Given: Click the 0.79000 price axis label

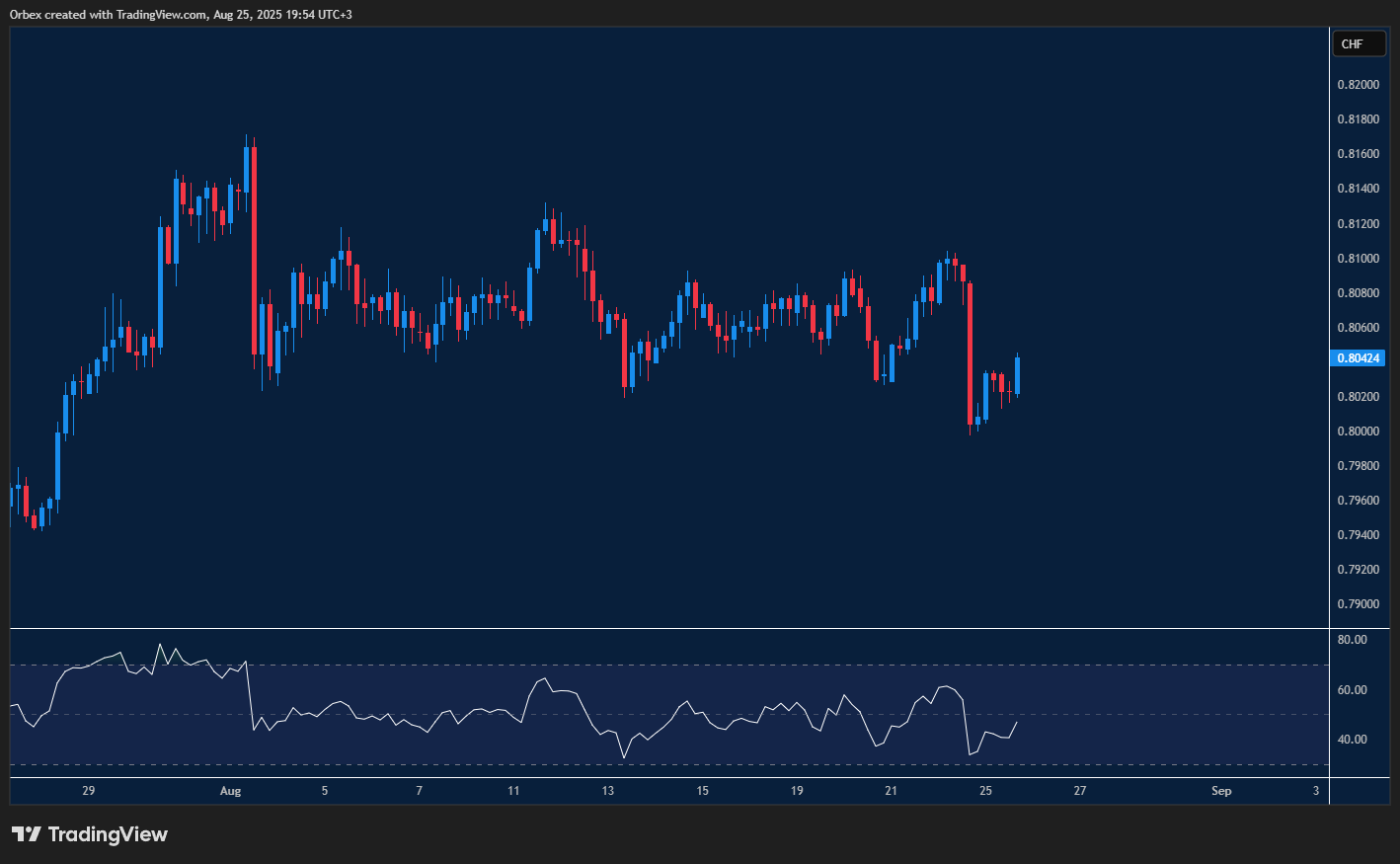Looking at the screenshot, I should click(x=1359, y=603).
